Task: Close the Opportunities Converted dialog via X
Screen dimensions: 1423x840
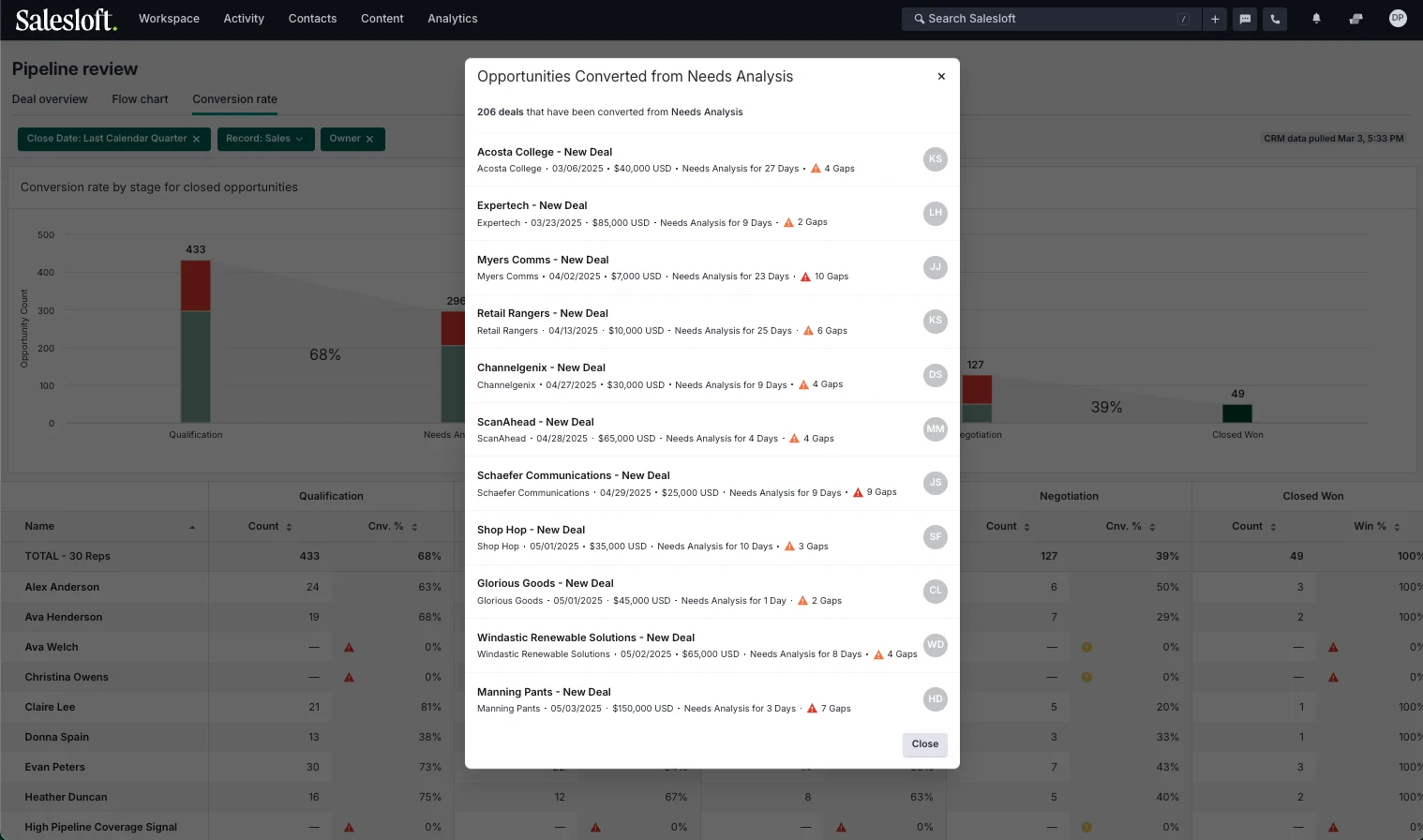Action: (x=941, y=77)
